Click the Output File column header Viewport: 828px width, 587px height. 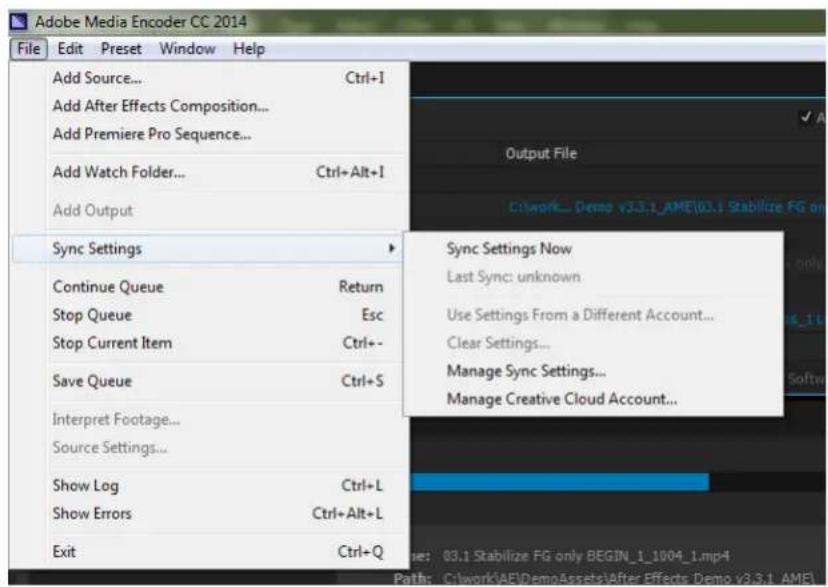[x=541, y=154]
